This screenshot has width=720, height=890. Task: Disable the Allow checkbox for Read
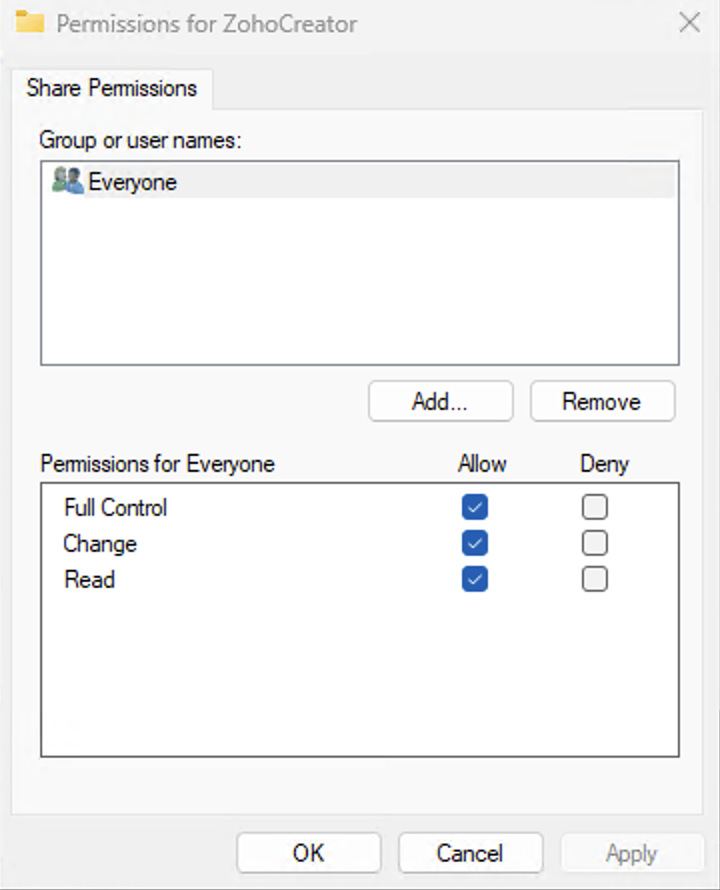[475, 579]
